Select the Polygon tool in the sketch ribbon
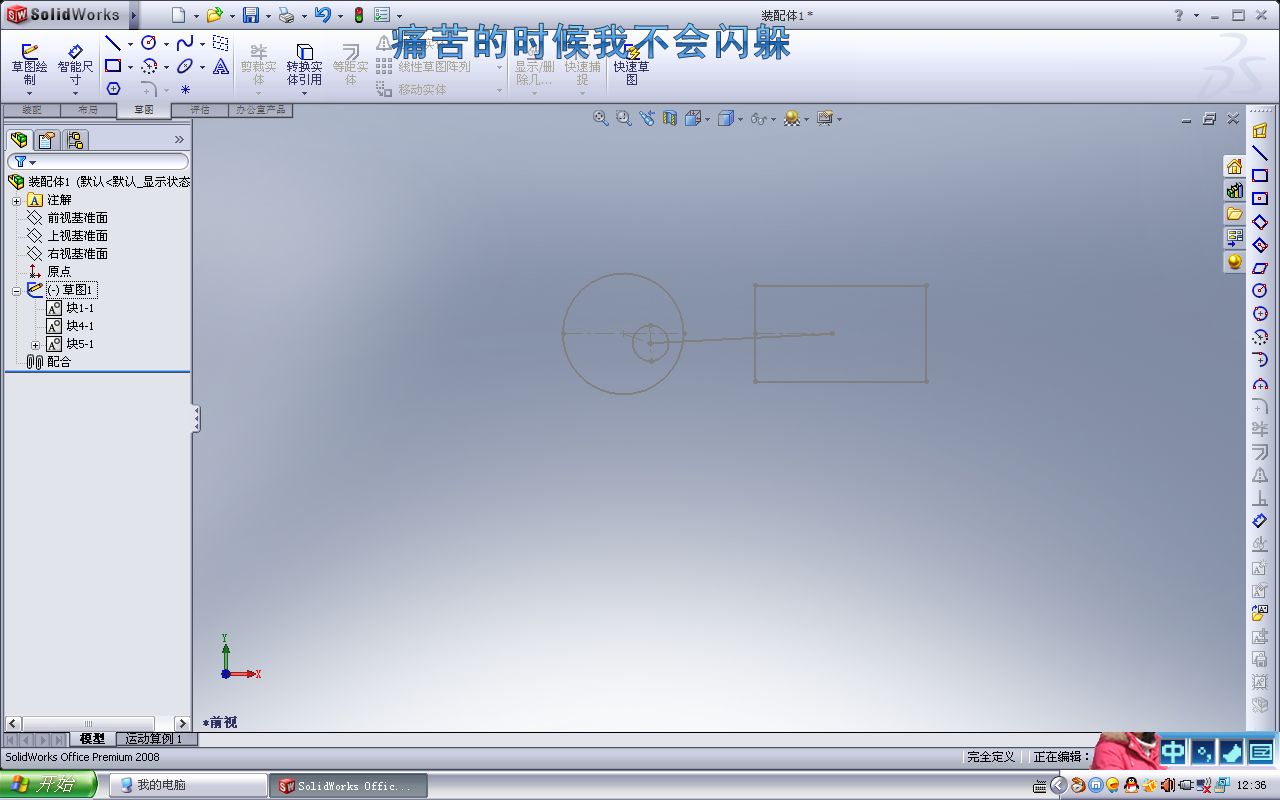This screenshot has width=1280, height=800. pyautogui.click(x=113, y=89)
